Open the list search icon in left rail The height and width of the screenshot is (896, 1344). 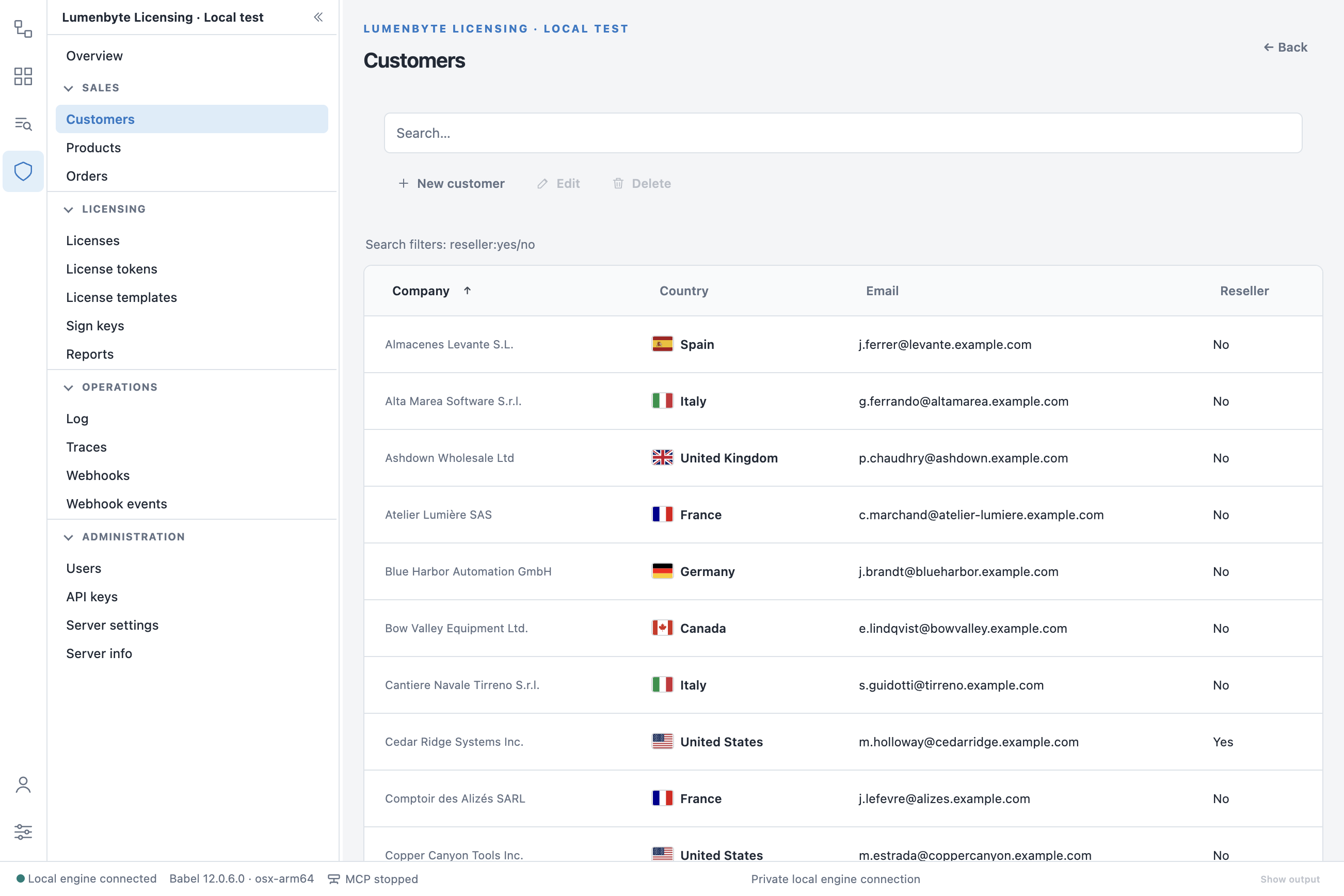pyautogui.click(x=23, y=123)
